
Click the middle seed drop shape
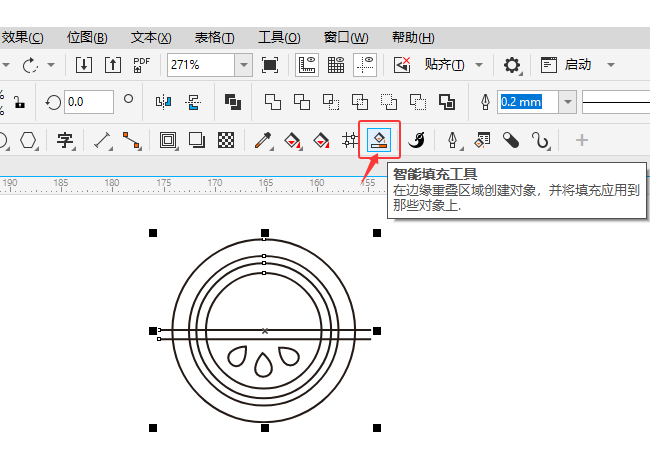tap(263, 365)
